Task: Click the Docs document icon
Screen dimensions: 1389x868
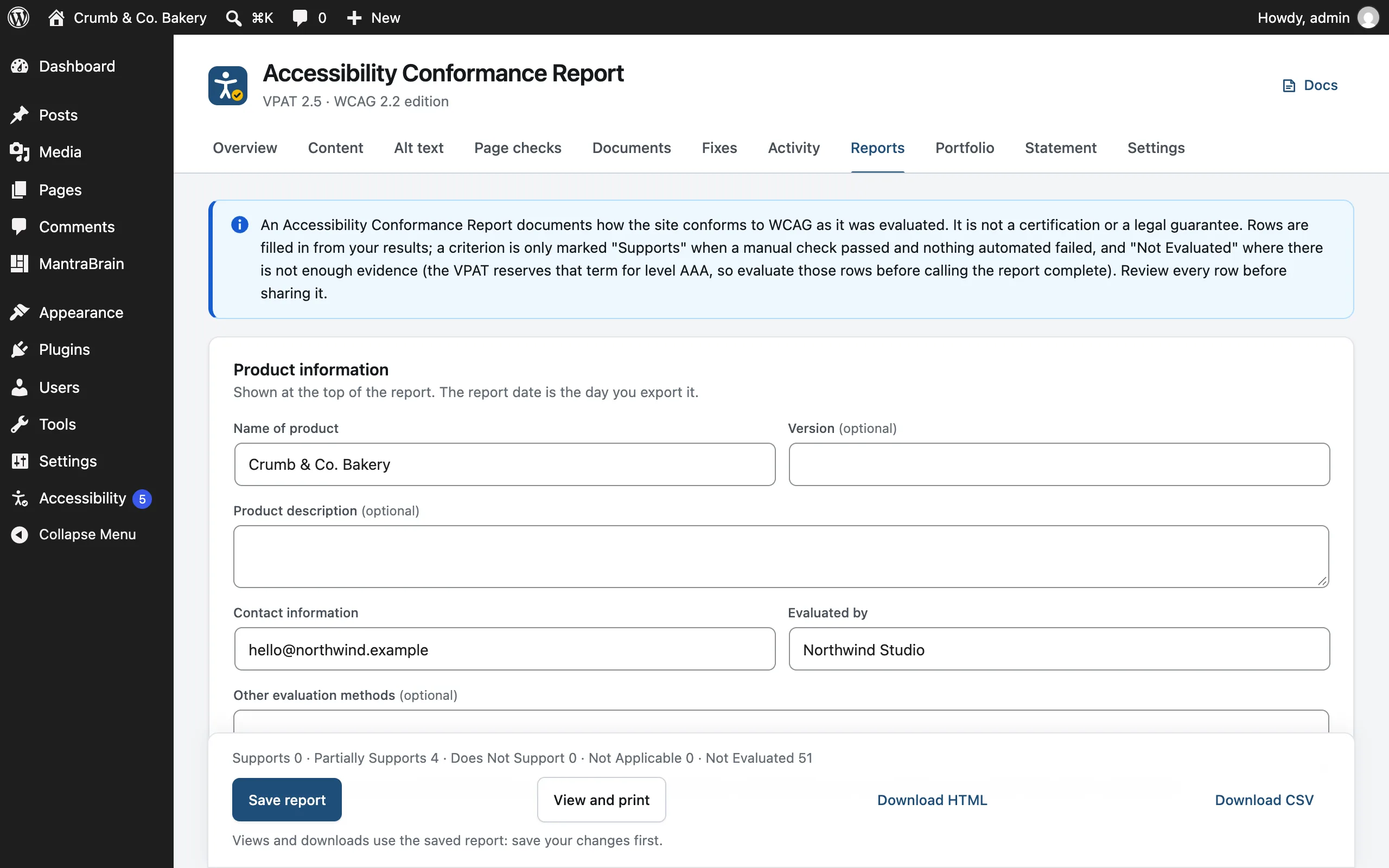Action: (x=1289, y=86)
